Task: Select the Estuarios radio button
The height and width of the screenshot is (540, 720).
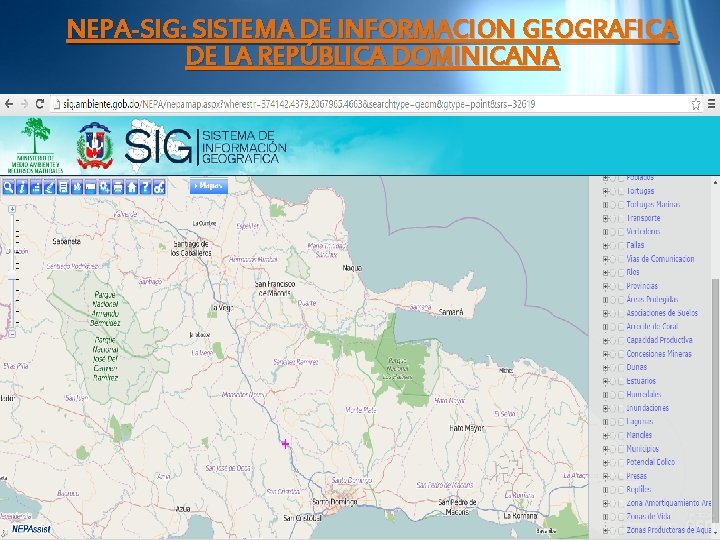Action: (x=613, y=382)
